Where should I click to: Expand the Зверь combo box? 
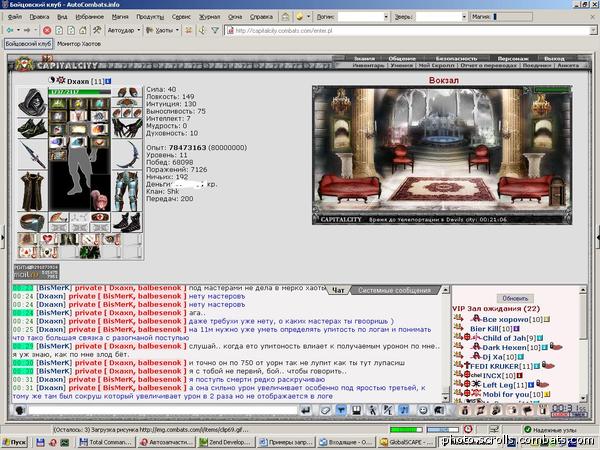click(464, 17)
